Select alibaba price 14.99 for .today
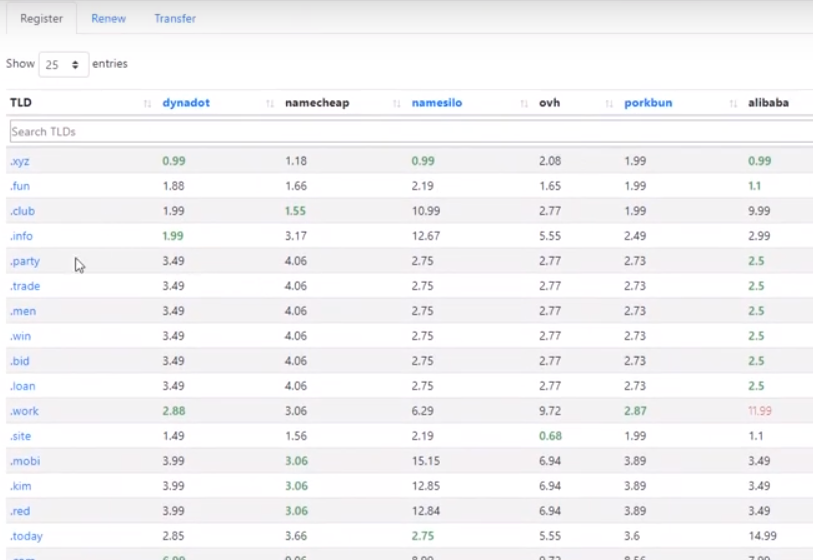 point(762,536)
